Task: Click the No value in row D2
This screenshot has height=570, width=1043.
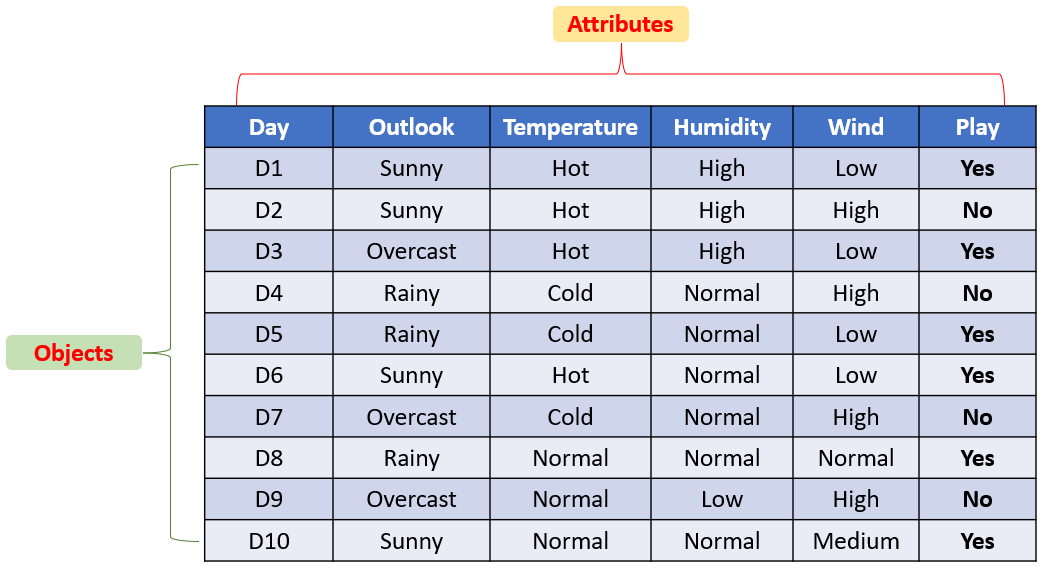Action: pyautogui.click(x=977, y=210)
